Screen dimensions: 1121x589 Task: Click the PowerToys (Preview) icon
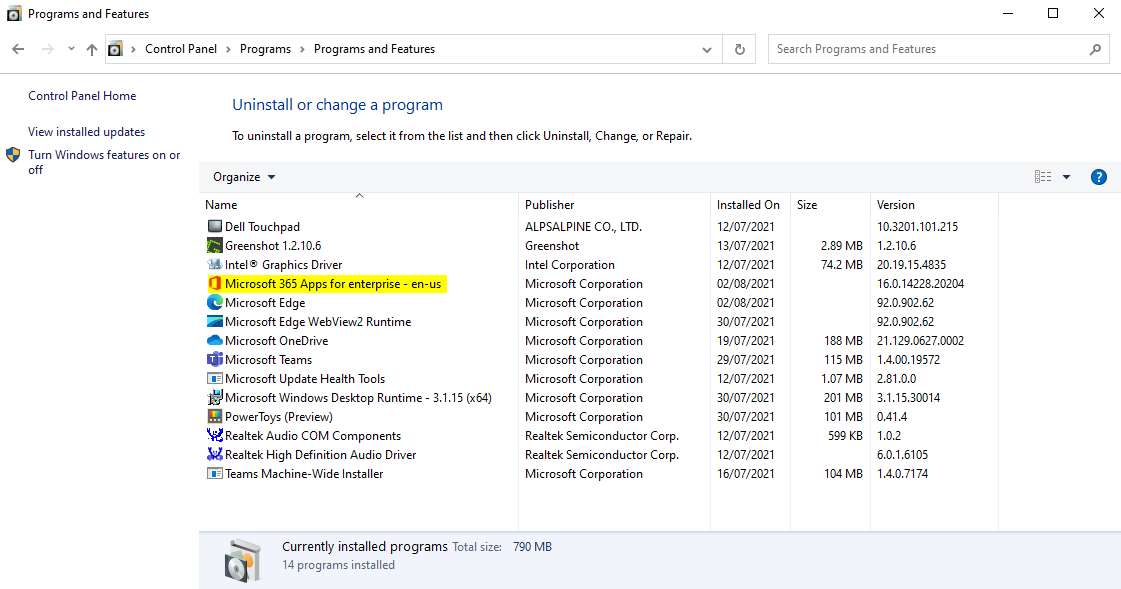(x=214, y=417)
